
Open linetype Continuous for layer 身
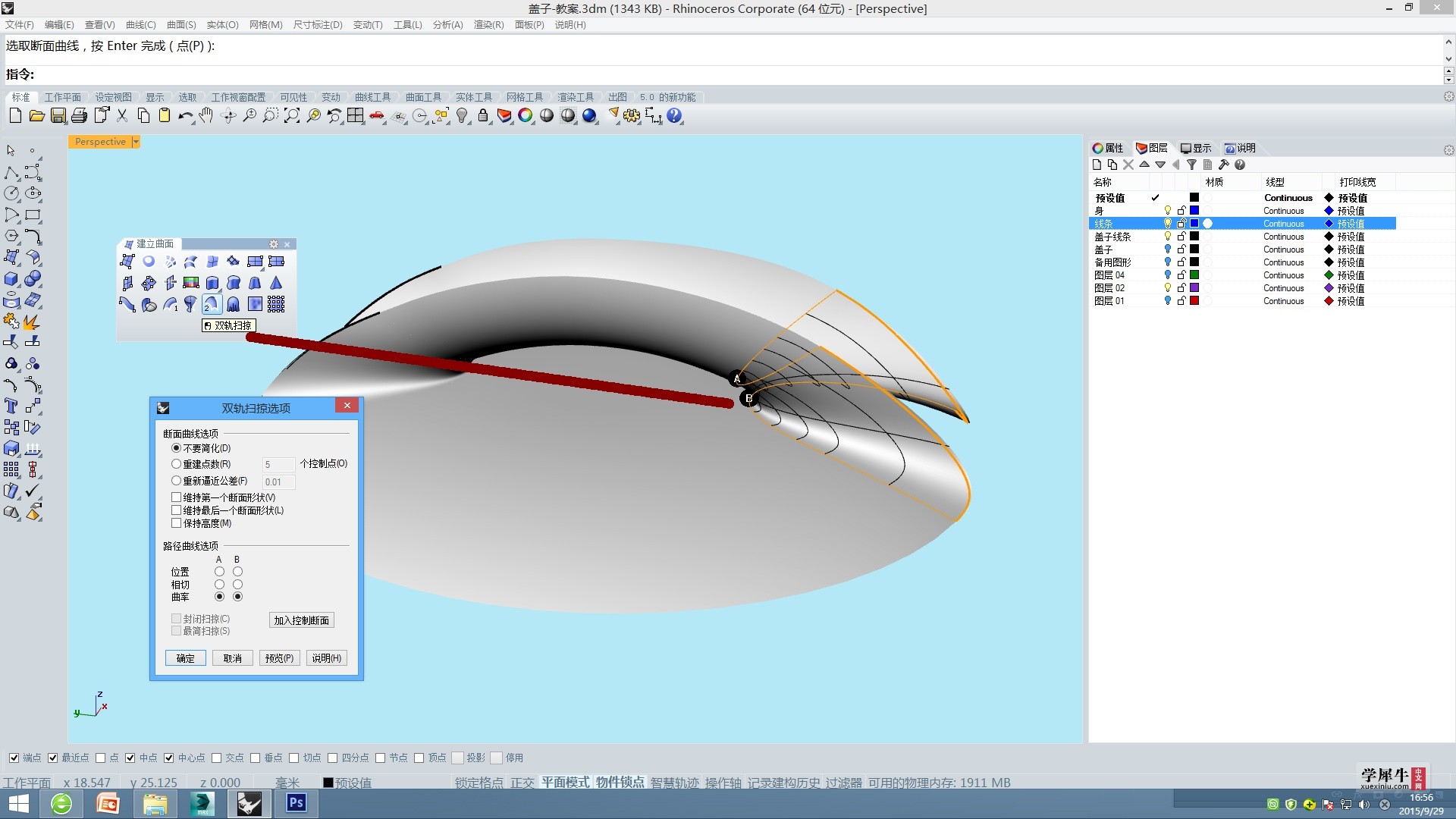tap(1284, 211)
